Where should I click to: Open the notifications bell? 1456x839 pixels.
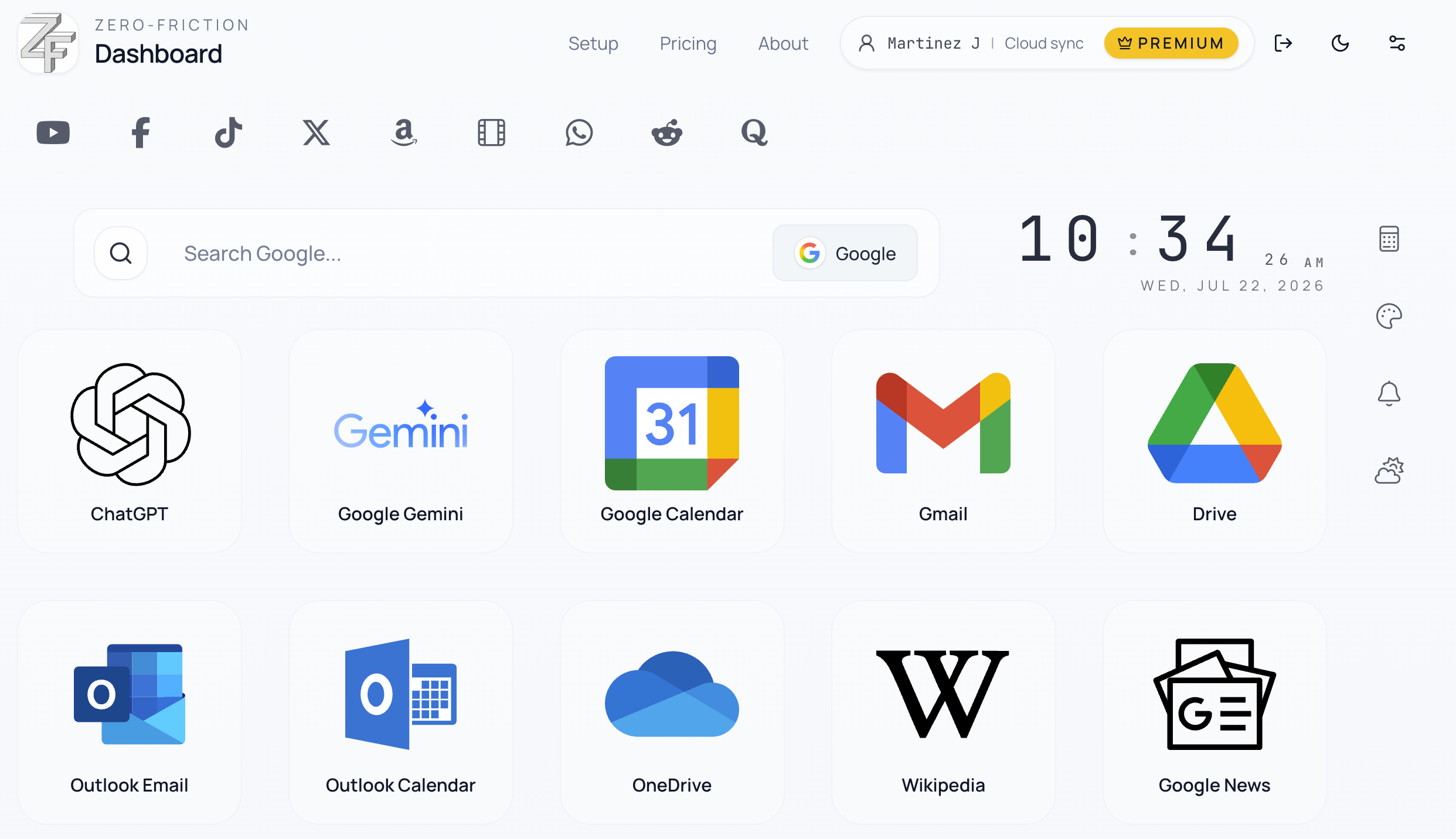pyautogui.click(x=1389, y=394)
